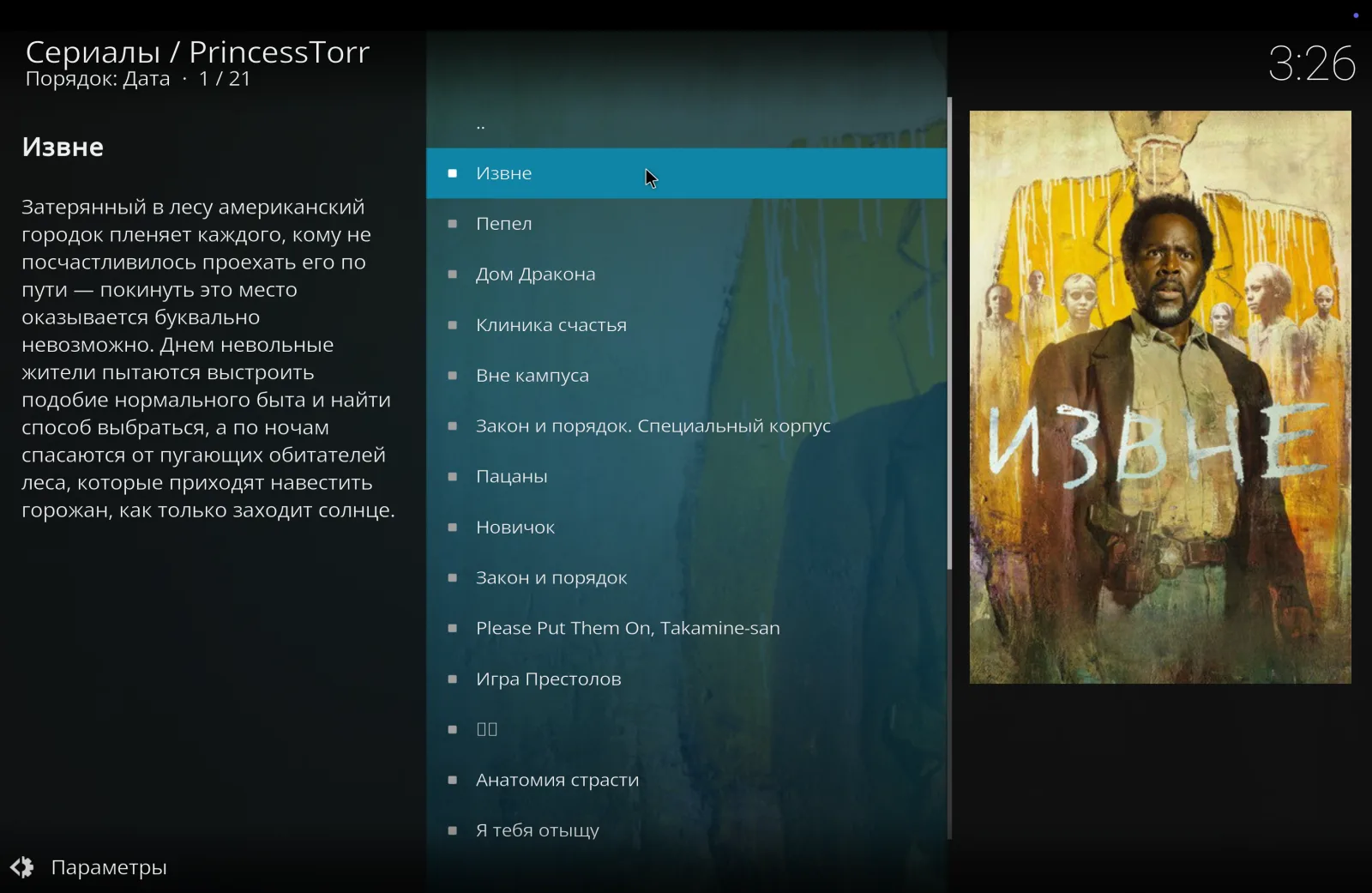The image size is (1372, 893).
Task: Open the Параметры gear icon
Action: [x=22, y=867]
